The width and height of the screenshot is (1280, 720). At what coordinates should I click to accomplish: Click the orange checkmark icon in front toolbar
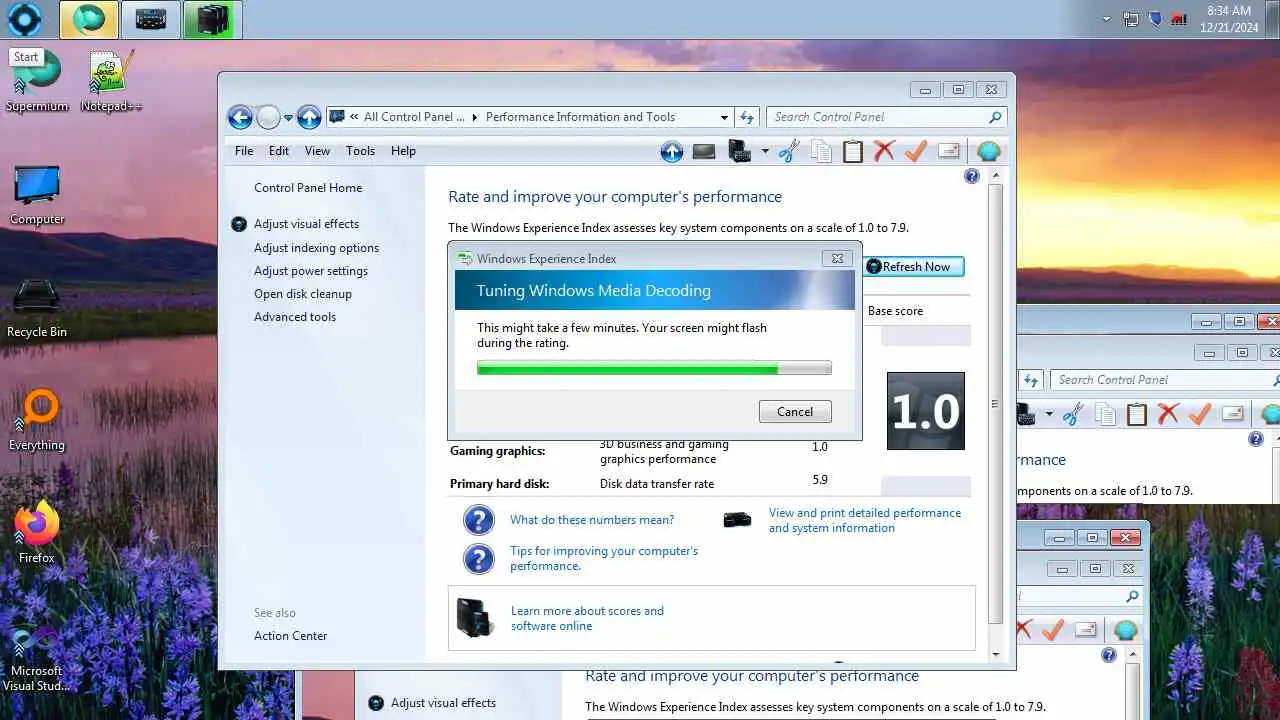(x=916, y=151)
